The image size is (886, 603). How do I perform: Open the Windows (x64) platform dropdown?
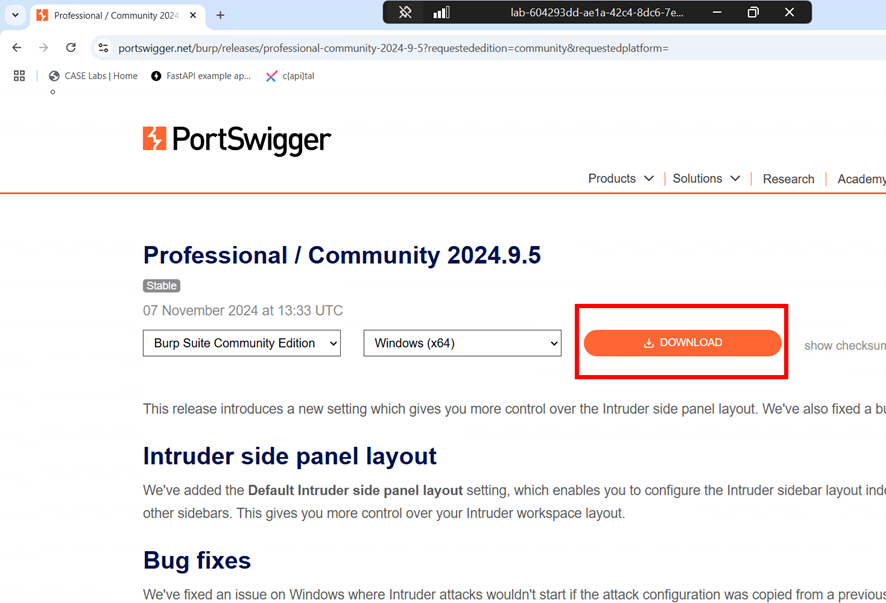pyautogui.click(x=462, y=343)
